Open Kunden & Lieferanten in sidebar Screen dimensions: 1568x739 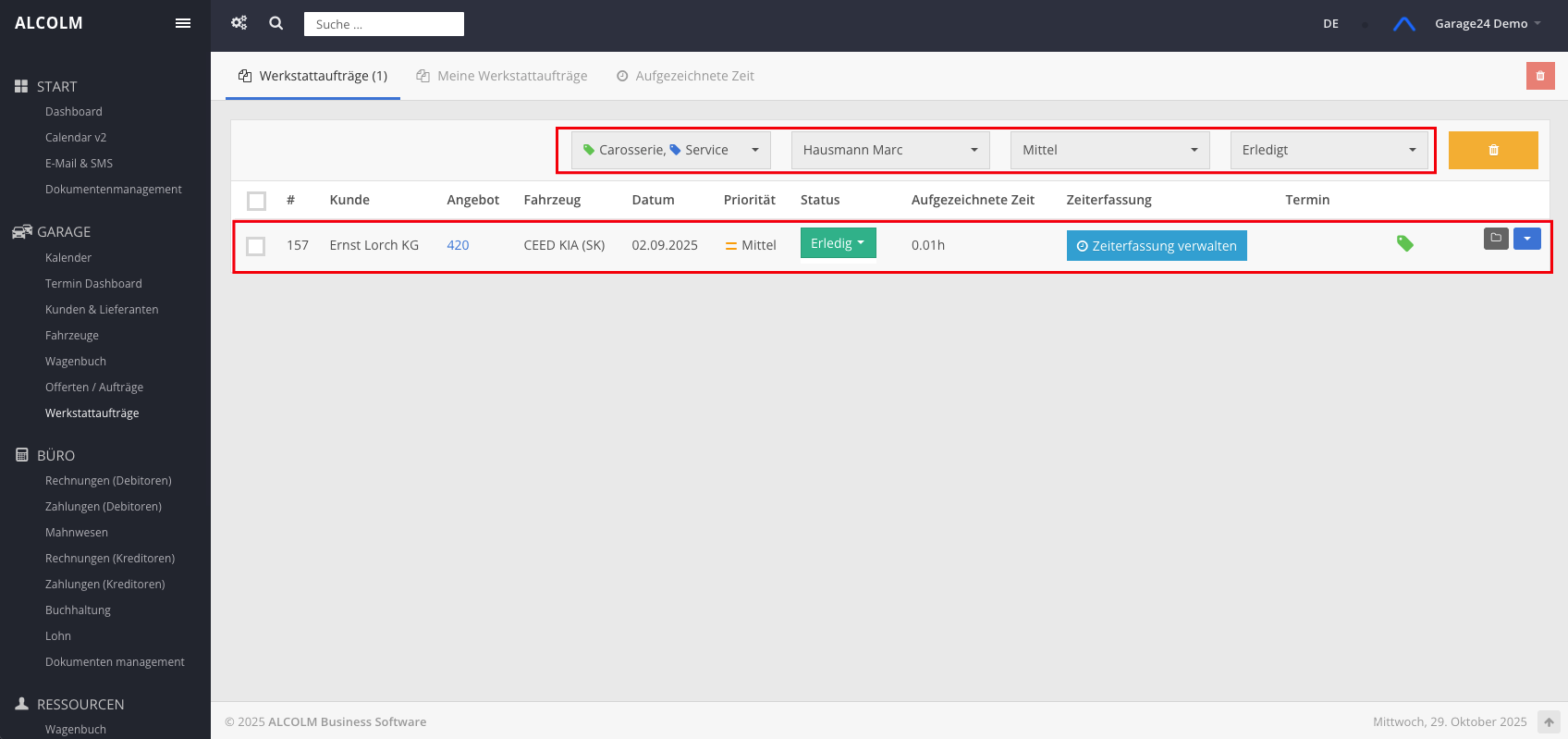click(102, 310)
